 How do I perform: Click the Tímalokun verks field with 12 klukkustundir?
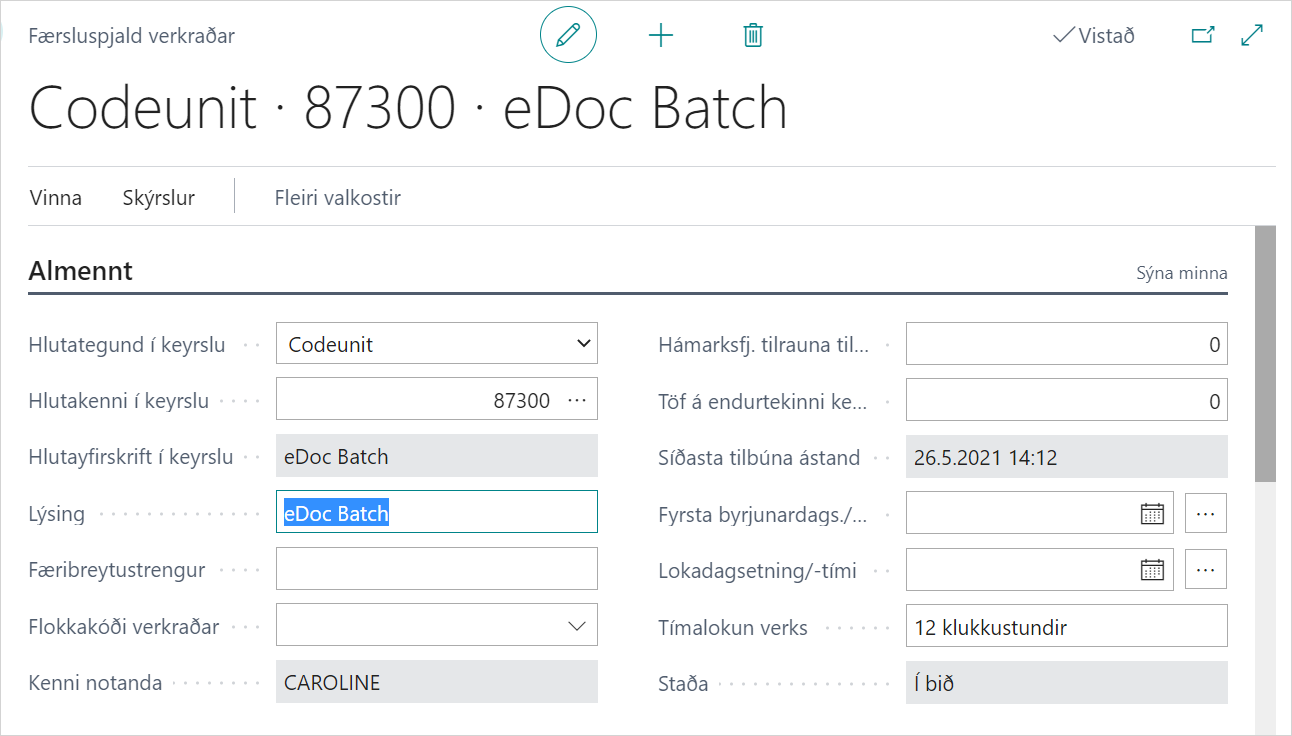[1067, 626]
